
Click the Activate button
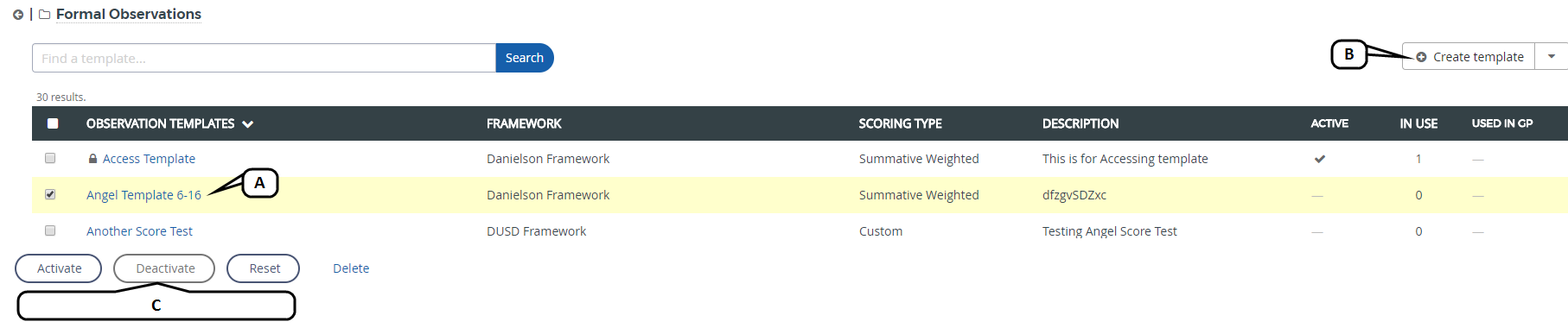pyautogui.click(x=59, y=268)
